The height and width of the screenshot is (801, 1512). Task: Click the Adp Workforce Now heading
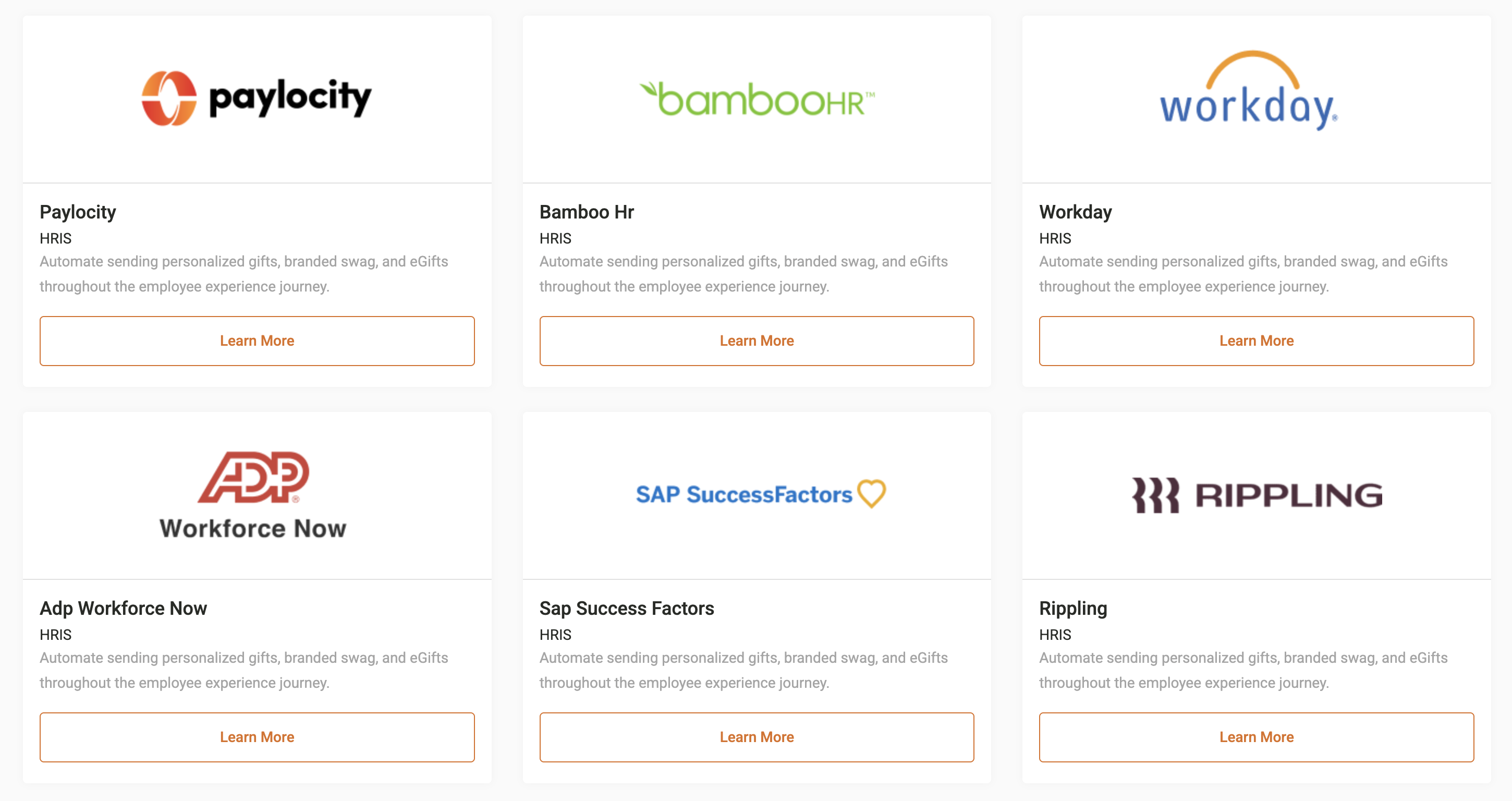tap(123, 609)
